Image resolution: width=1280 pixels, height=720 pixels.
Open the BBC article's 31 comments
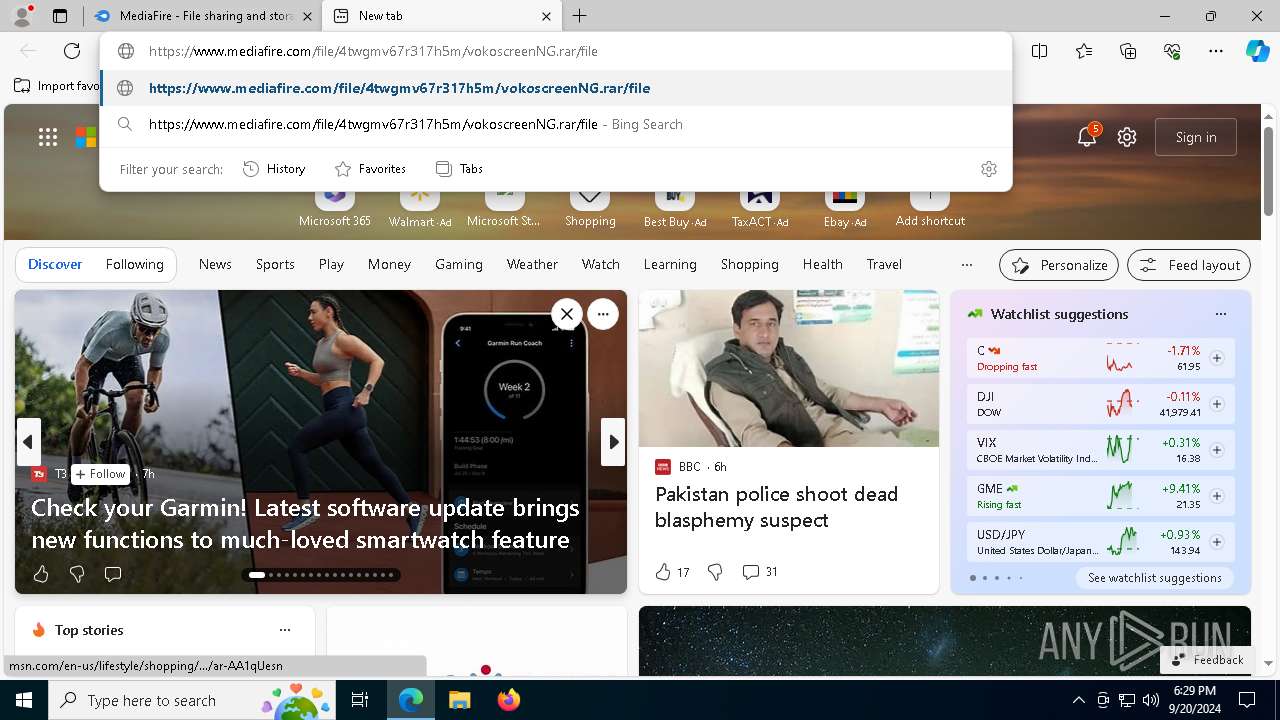760,572
